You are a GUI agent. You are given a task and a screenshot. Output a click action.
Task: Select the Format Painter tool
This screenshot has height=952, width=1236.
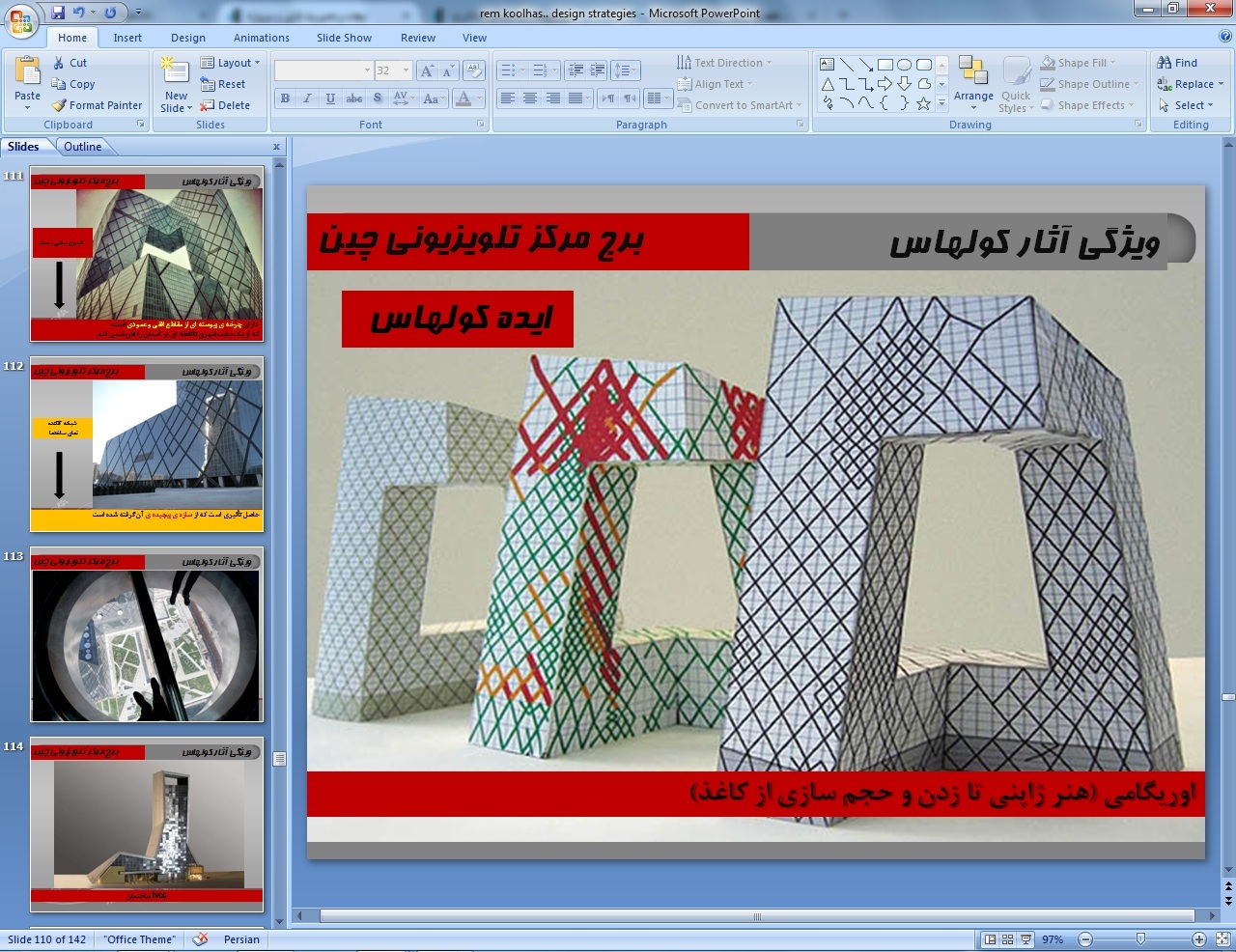(97, 105)
